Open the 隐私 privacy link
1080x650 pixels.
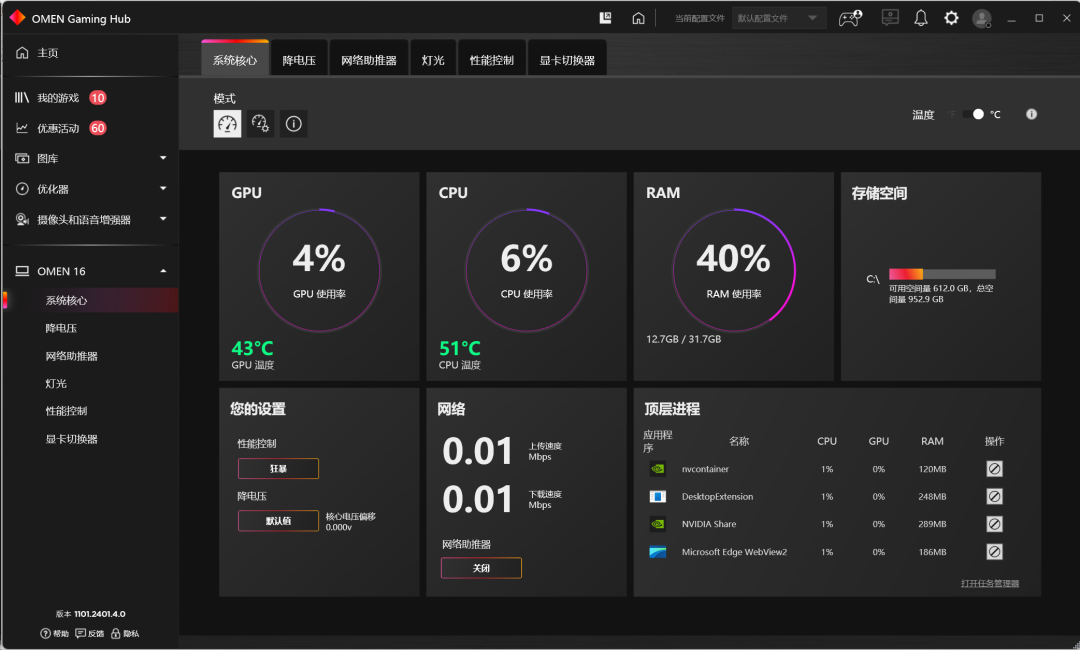(125, 633)
